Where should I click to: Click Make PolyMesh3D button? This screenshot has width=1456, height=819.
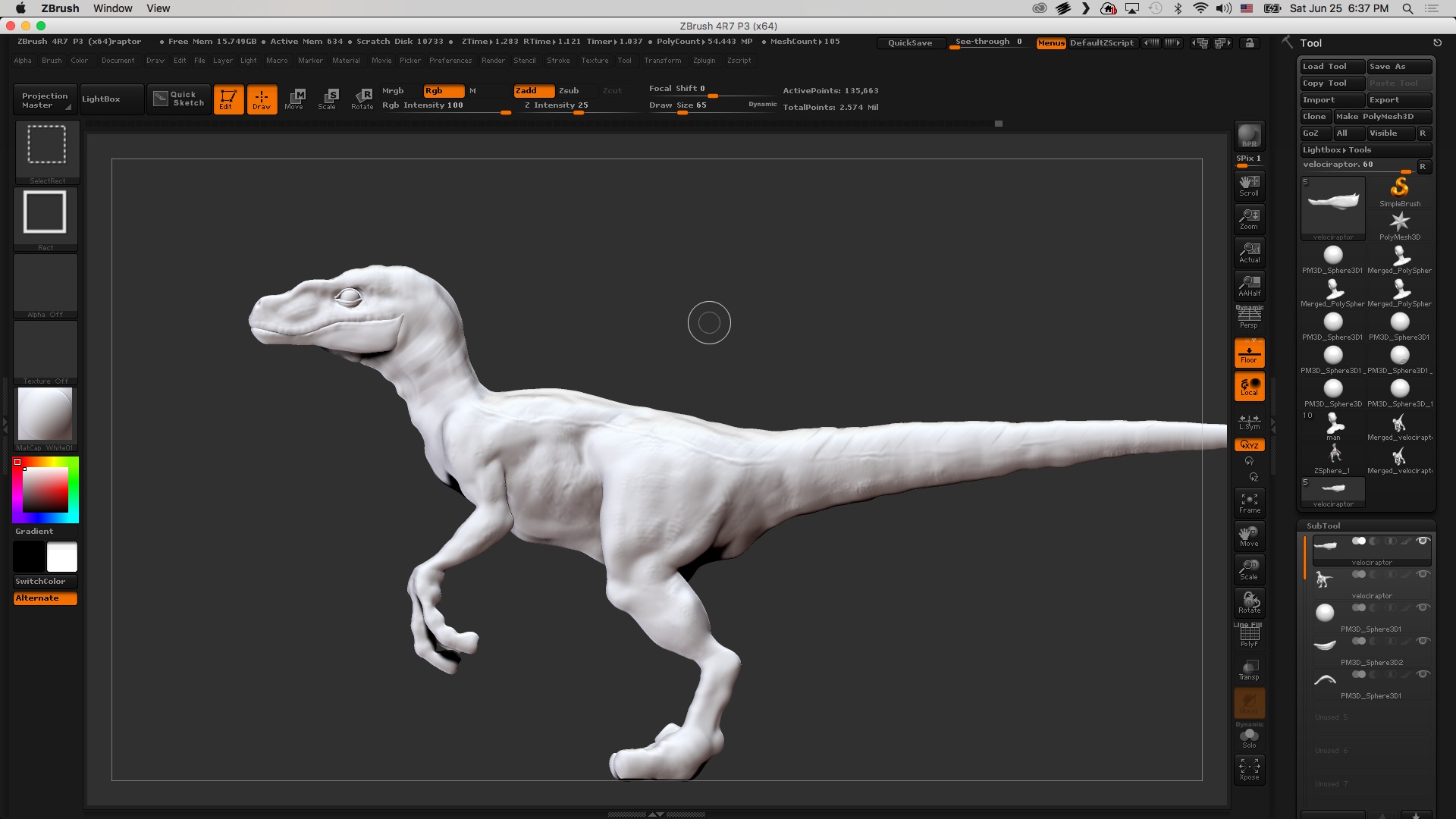coord(1382,117)
